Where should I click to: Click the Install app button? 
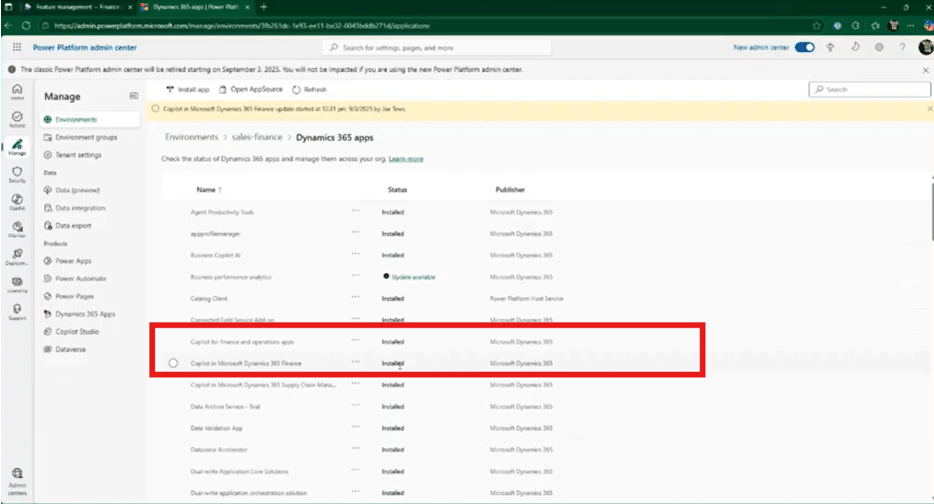pos(187,89)
